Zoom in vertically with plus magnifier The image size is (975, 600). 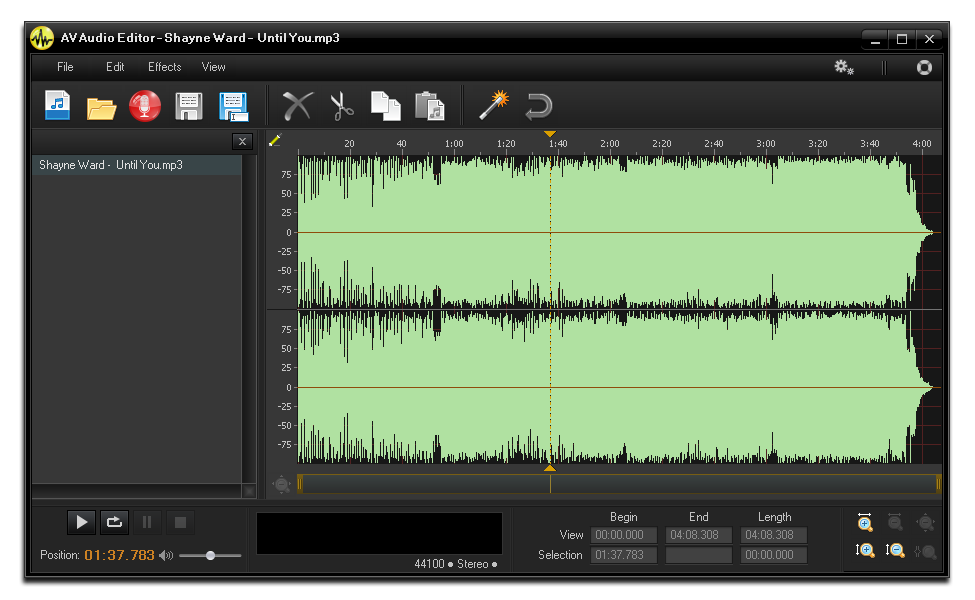tap(865, 550)
